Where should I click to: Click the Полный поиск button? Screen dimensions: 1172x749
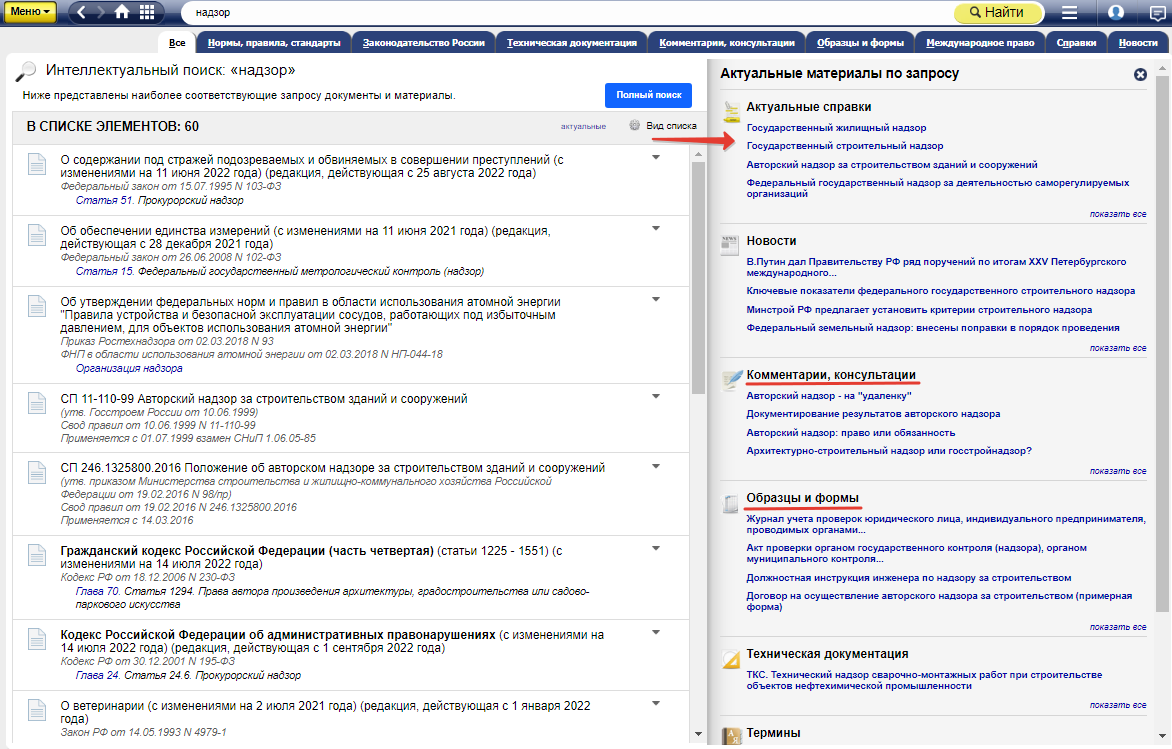pos(648,95)
